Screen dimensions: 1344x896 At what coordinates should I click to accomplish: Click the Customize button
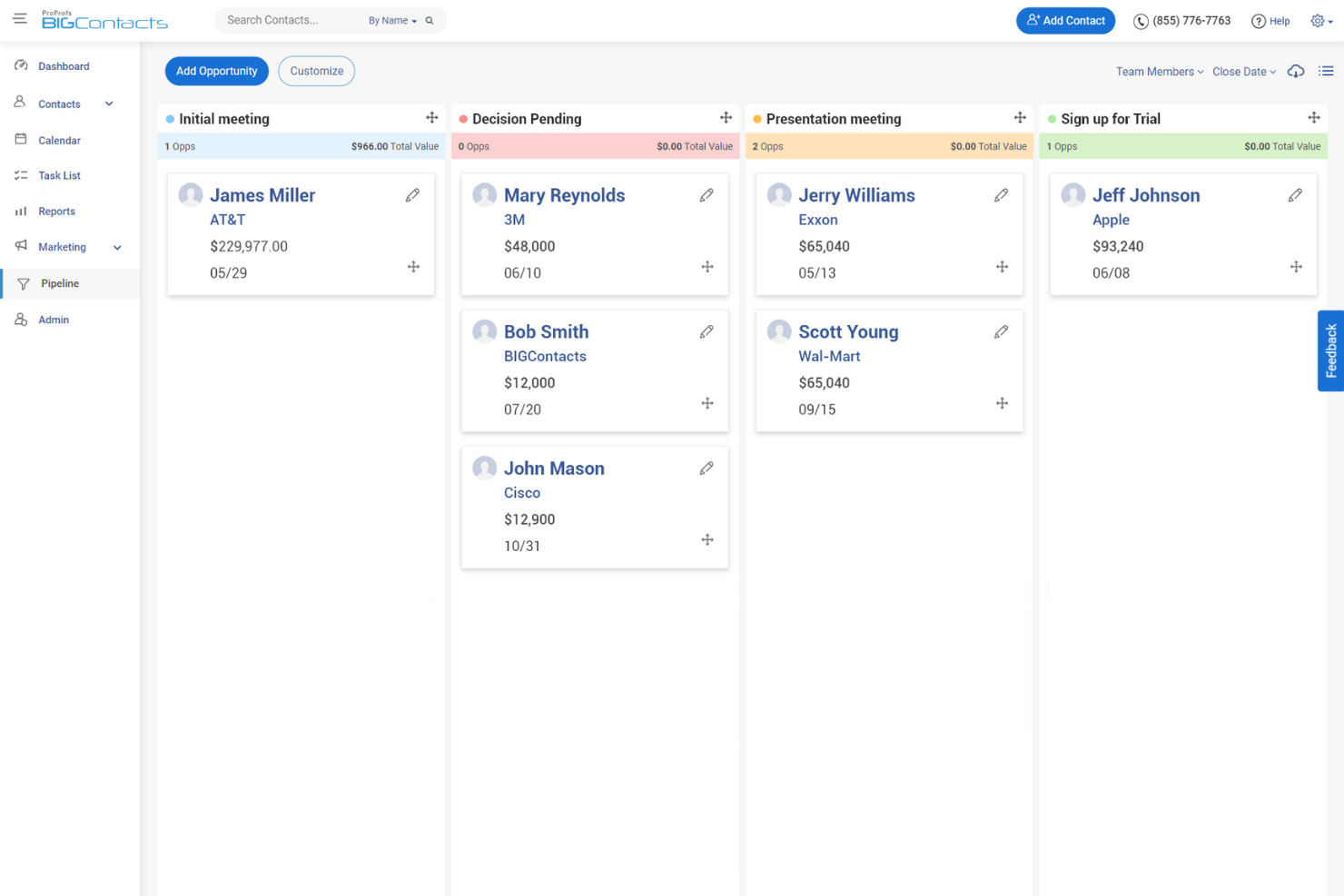pyautogui.click(x=317, y=71)
